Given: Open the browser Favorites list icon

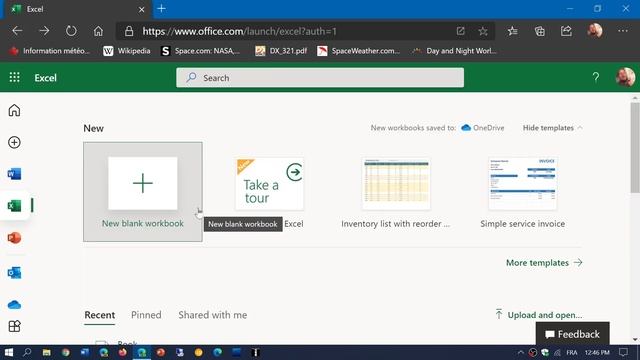Looking at the screenshot, I should coord(513,31).
